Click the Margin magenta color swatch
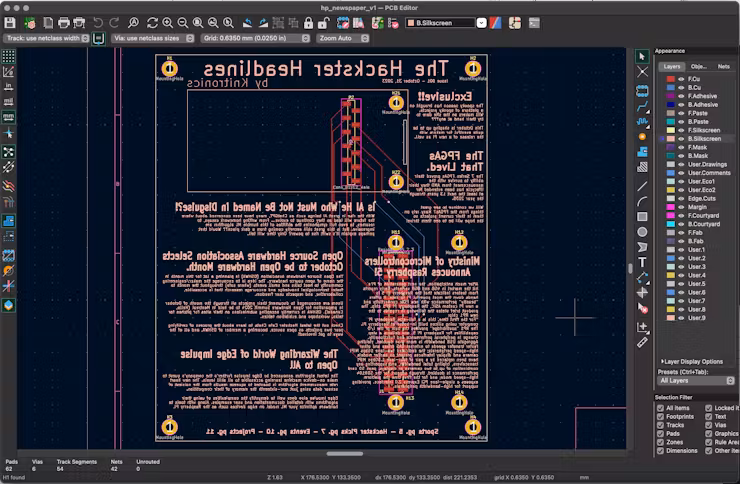Image resolution: width=740 pixels, height=484 pixels. [x=670, y=207]
